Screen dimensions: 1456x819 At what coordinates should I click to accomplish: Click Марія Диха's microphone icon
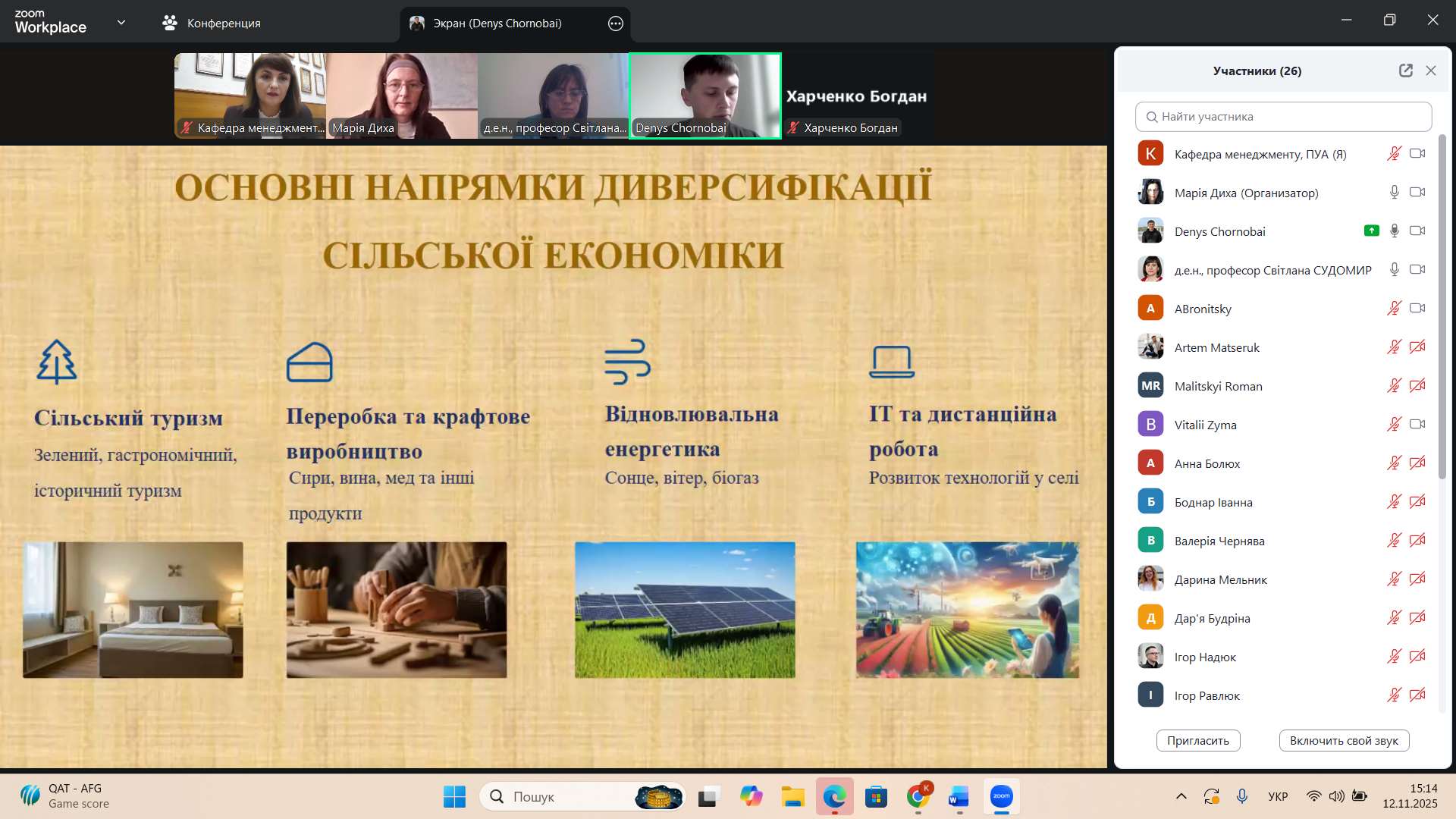(x=1394, y=193)
